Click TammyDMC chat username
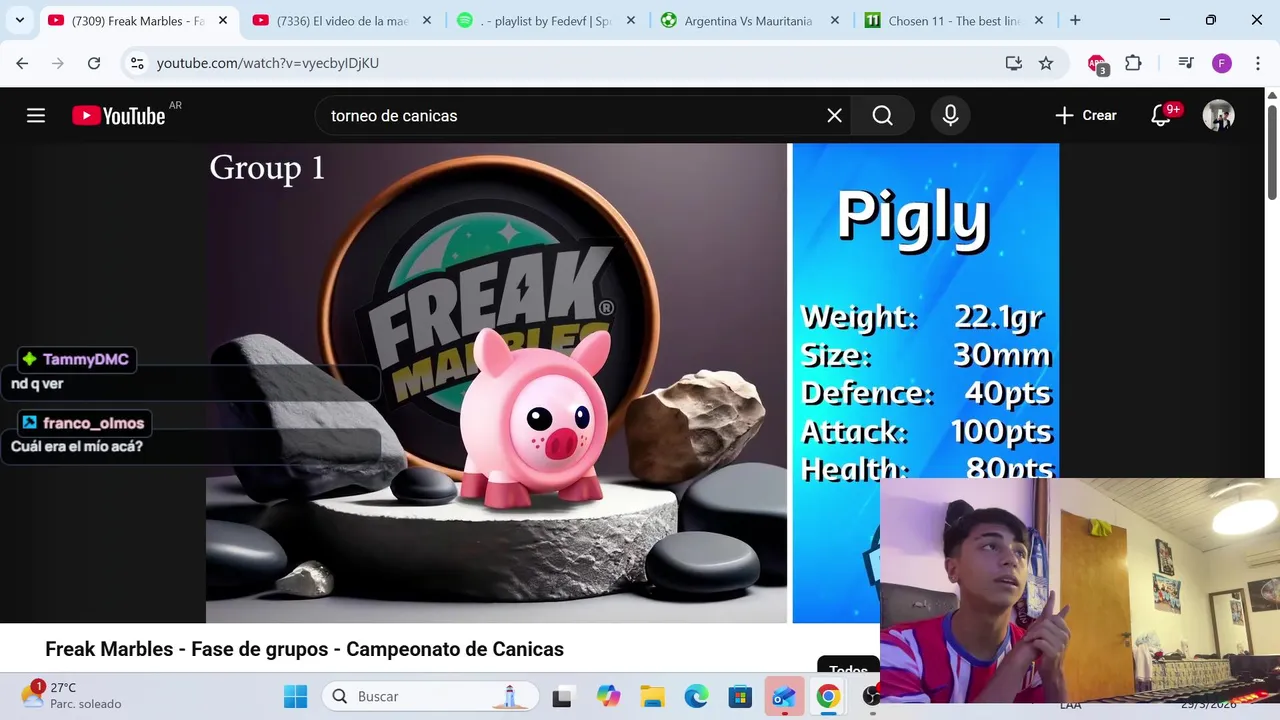Viewport: 1280px width, 720px height. (x=85, y=359)
